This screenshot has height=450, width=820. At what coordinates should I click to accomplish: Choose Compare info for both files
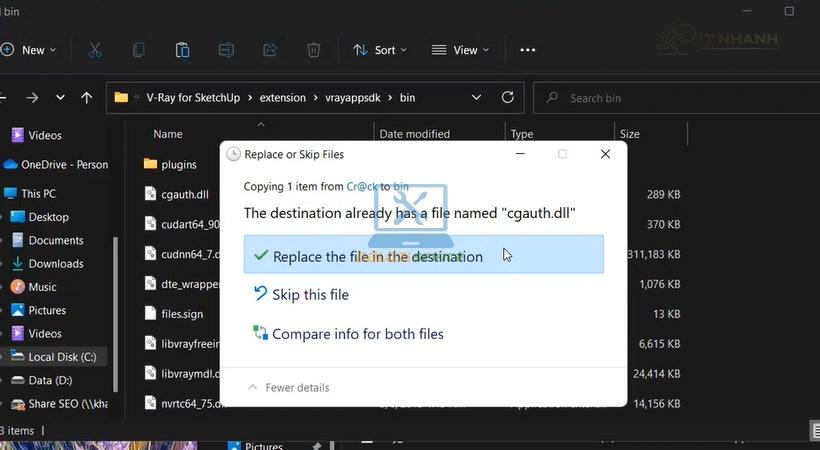click(348, 334)
